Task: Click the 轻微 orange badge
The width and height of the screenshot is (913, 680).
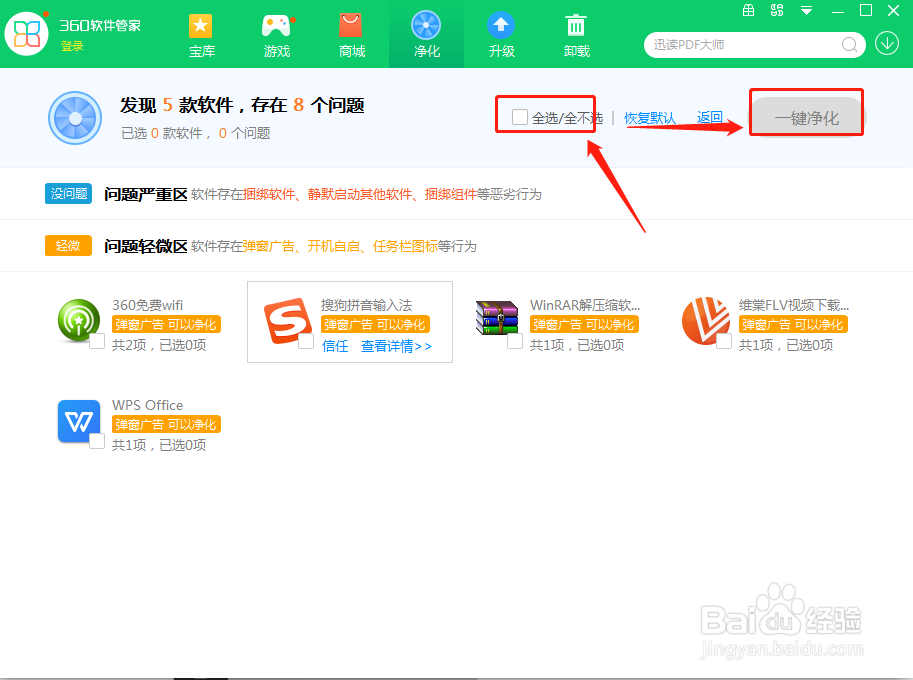Action: [68, 246]
